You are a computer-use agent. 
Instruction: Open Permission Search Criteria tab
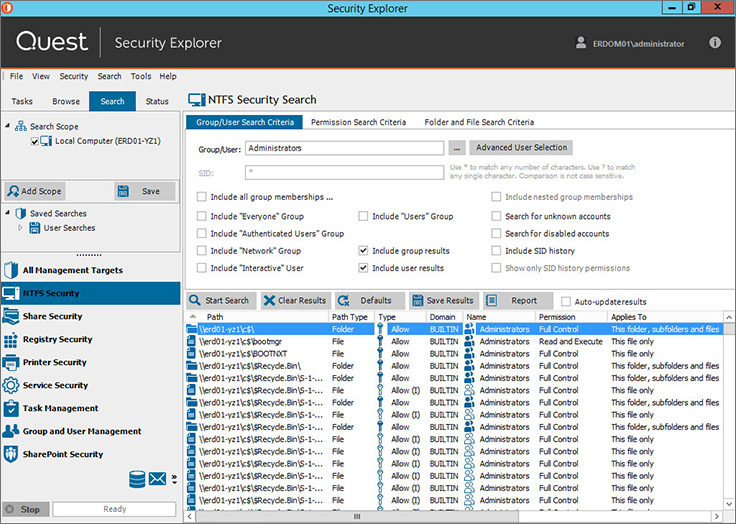pyautogui.click(x=359, y=122)
